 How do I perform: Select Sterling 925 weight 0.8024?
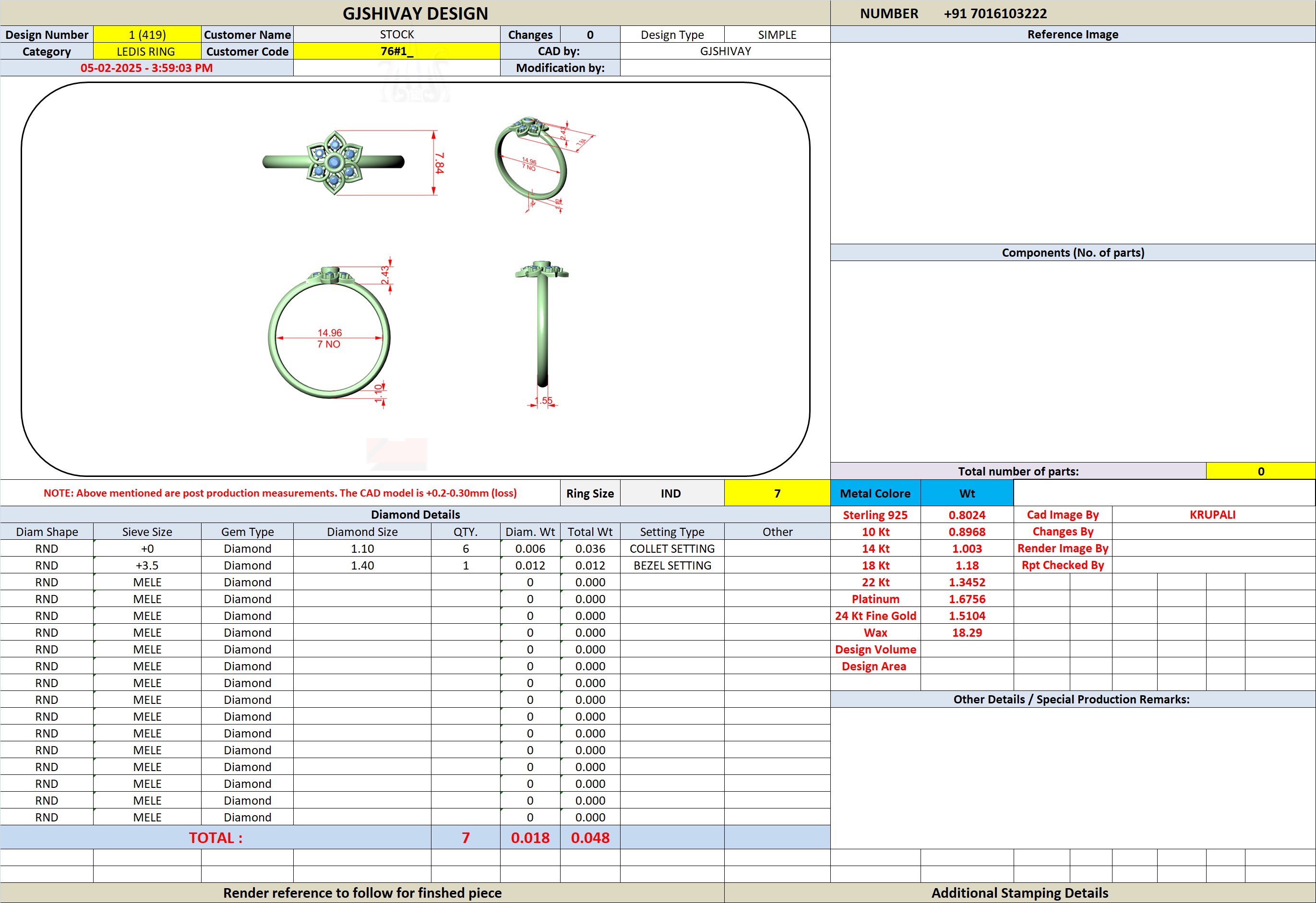point(967,515)
